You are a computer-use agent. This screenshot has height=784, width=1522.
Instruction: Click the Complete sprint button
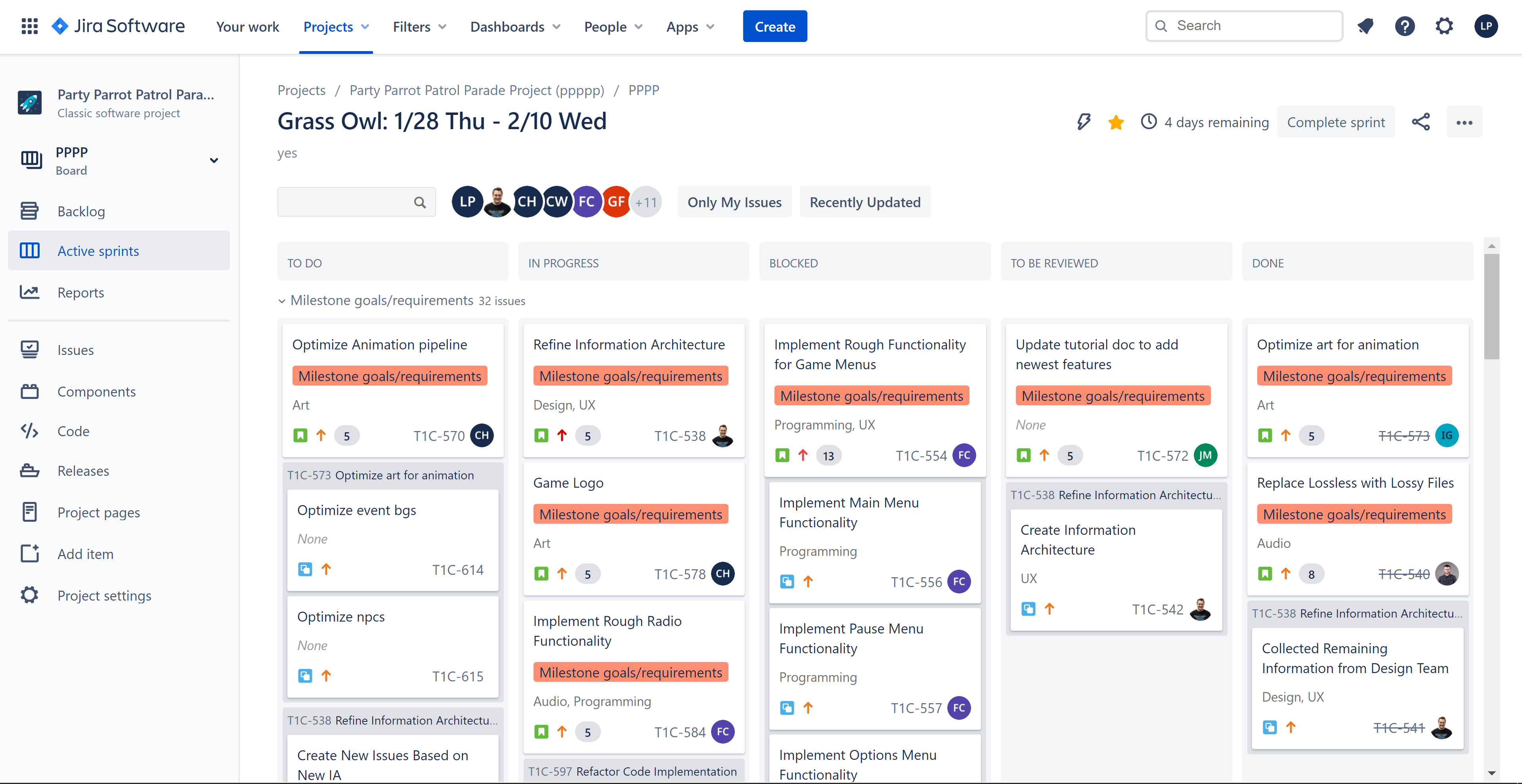[x=1335, y=122]
